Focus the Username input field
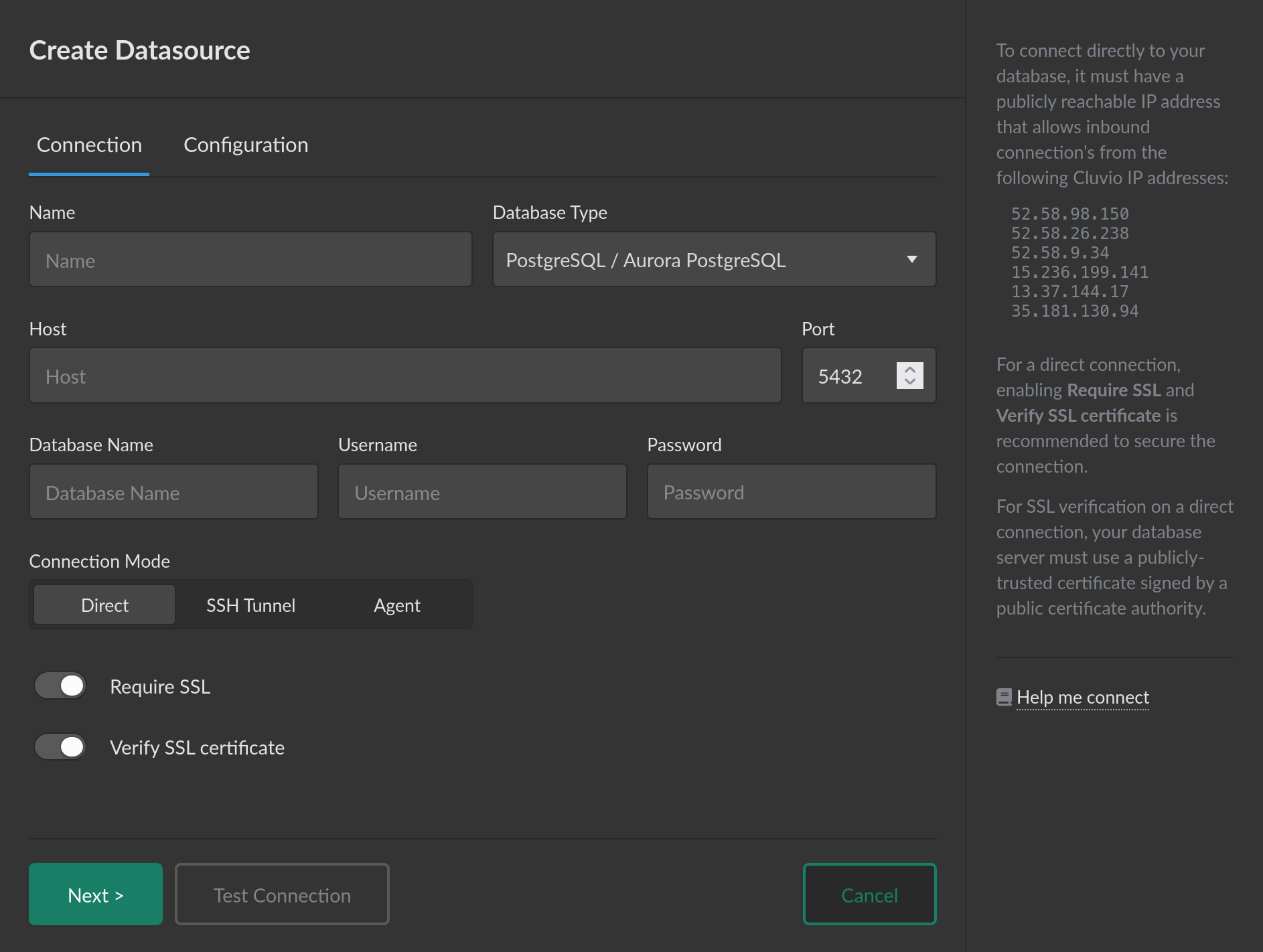The width and height of the screenshot is (1263, 952). pyautogui.click(x=482, y=491)
